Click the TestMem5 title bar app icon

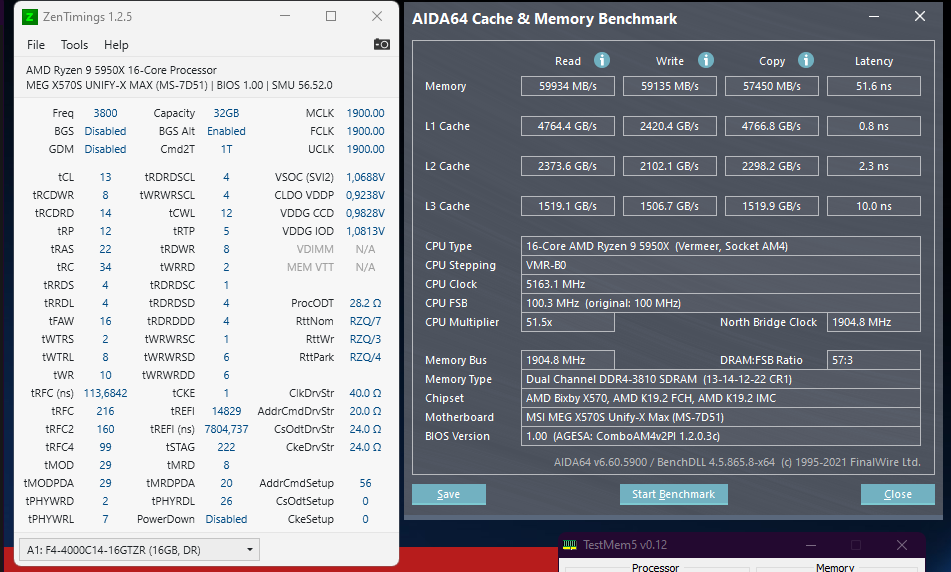click(x=570, y=545)
